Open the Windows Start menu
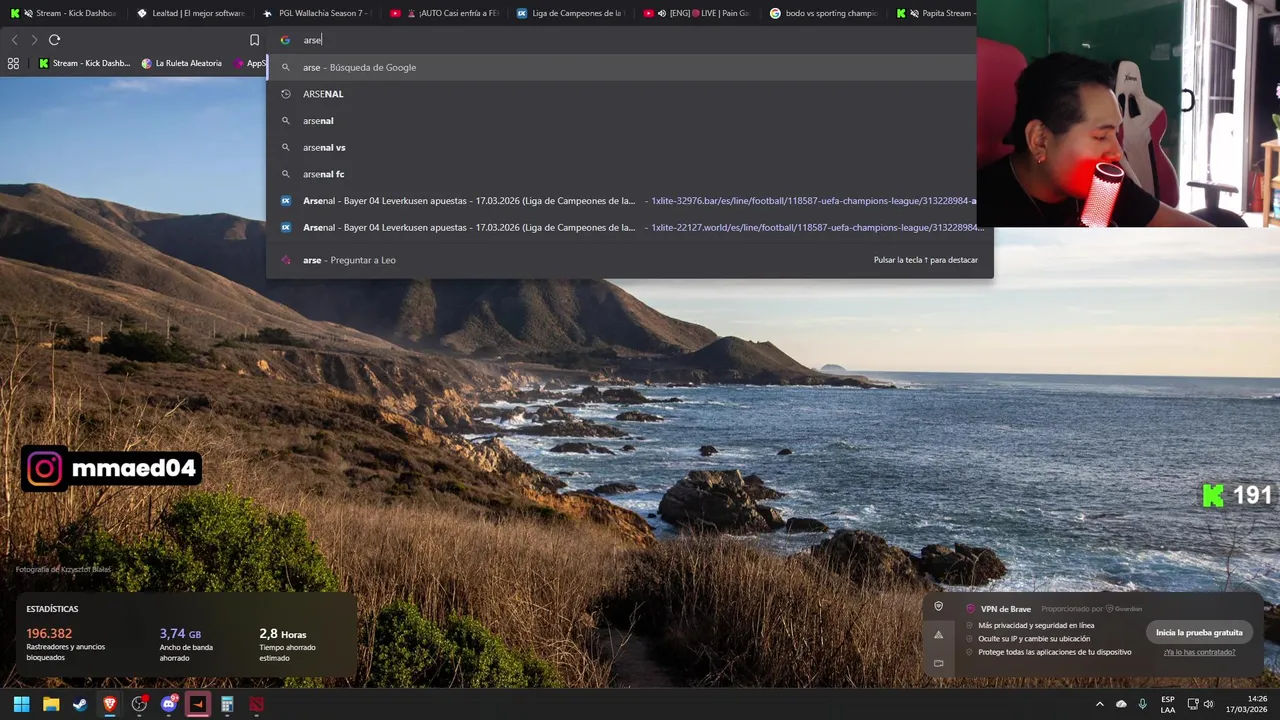 click(x=21, y=704)
